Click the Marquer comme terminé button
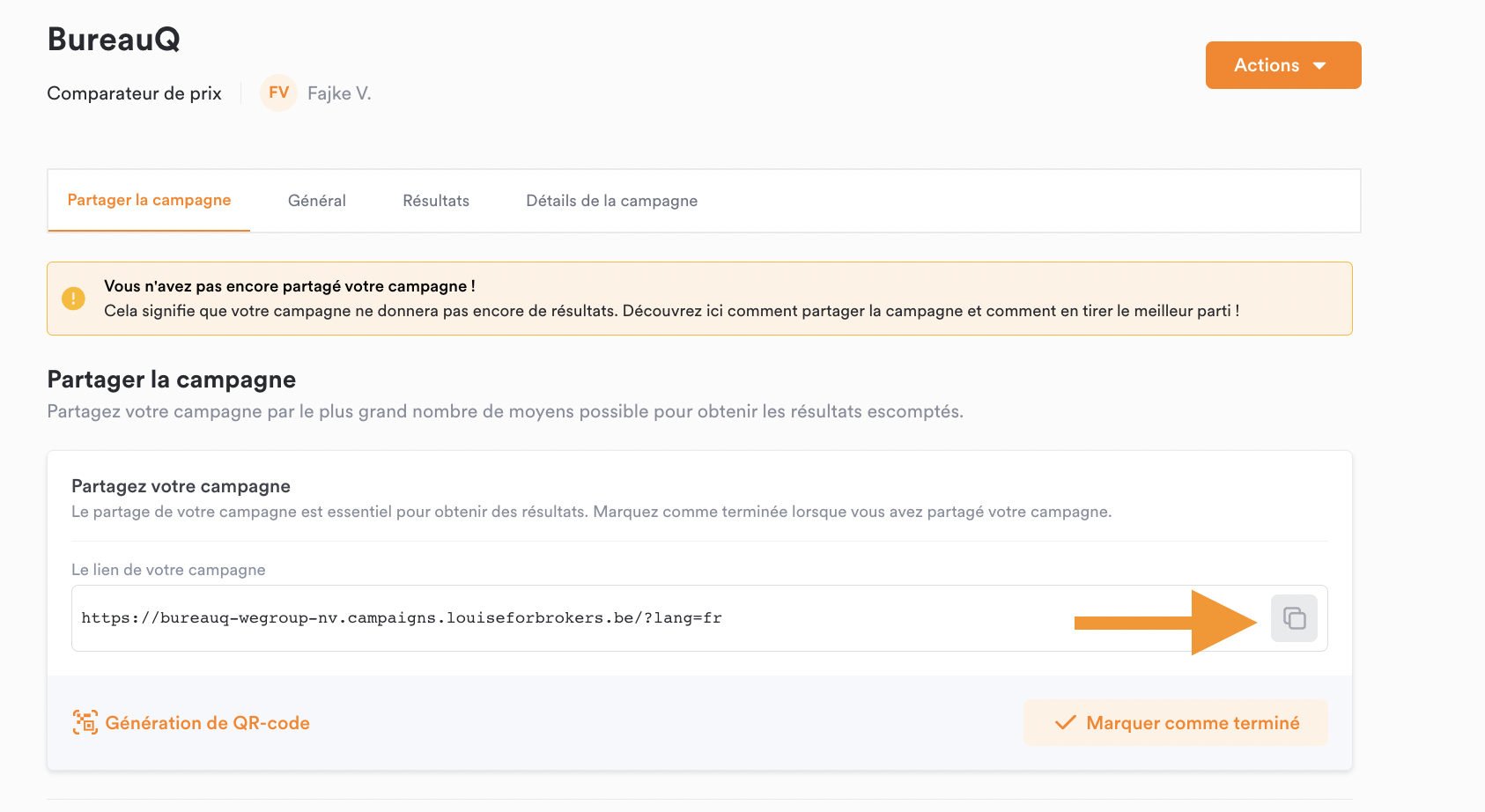The image size is (1485, 812). [1176, 723]
